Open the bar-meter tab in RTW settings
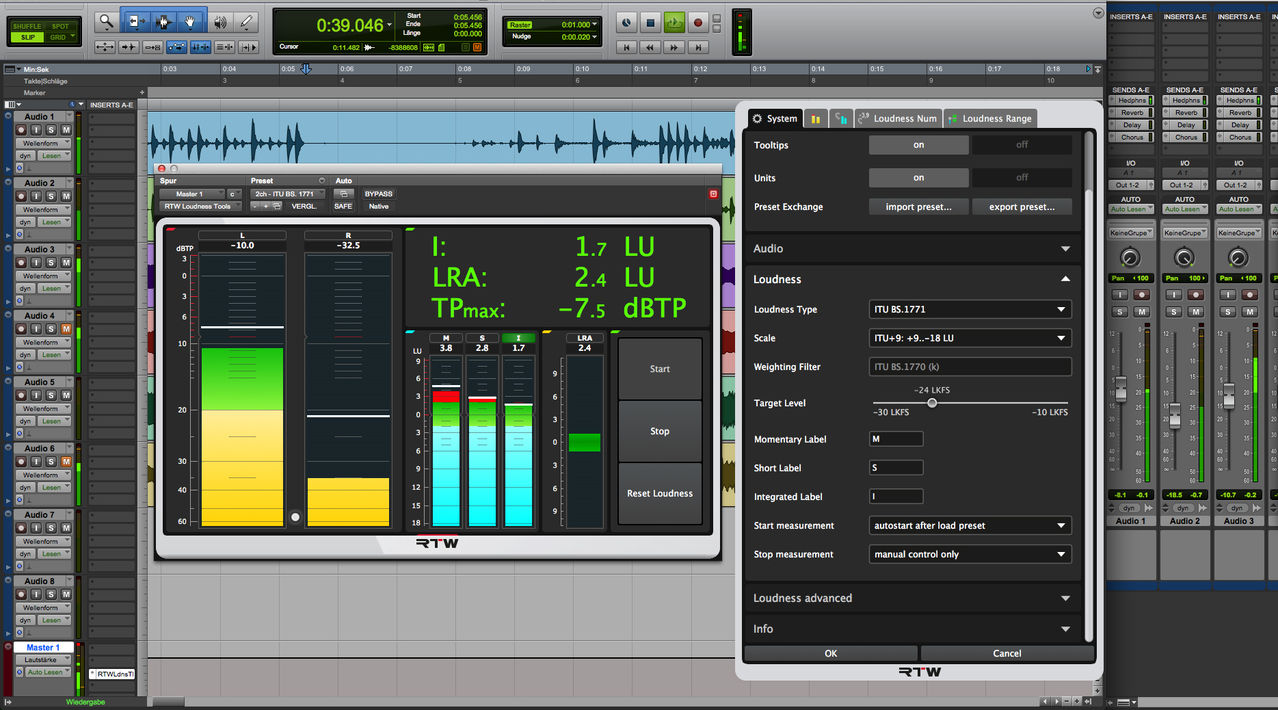 click(815, 119)
